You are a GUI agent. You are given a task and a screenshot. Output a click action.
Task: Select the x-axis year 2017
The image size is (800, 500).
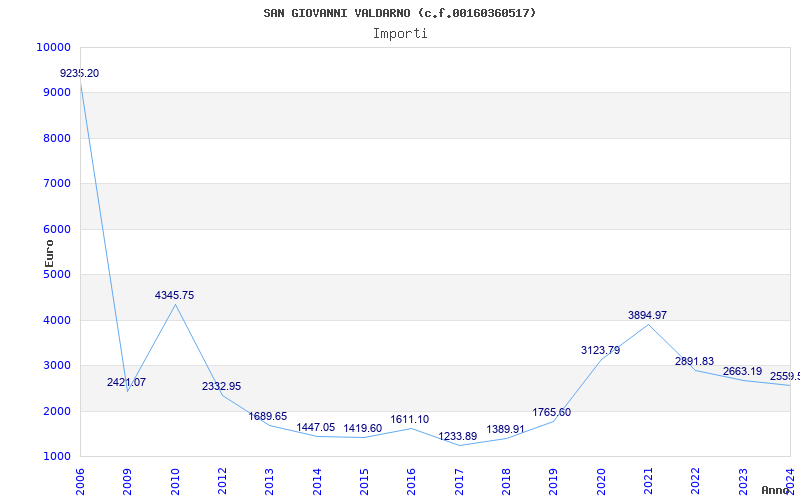[459, 482]
